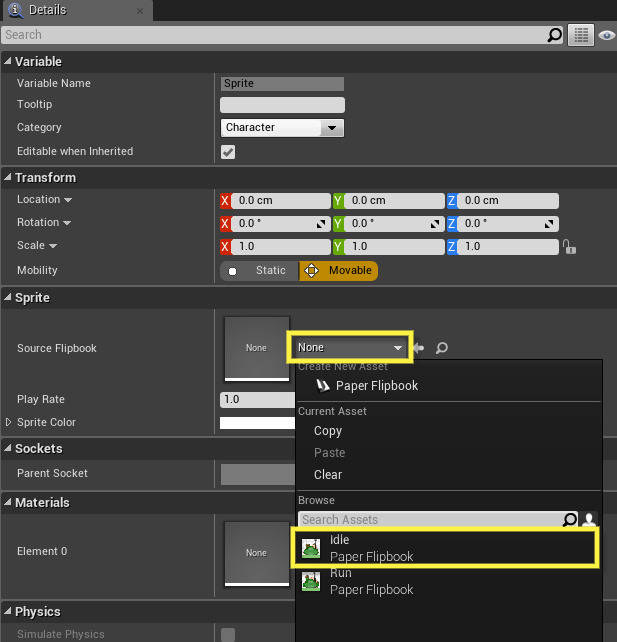Click the eye icon for view options

coord(606,35)
